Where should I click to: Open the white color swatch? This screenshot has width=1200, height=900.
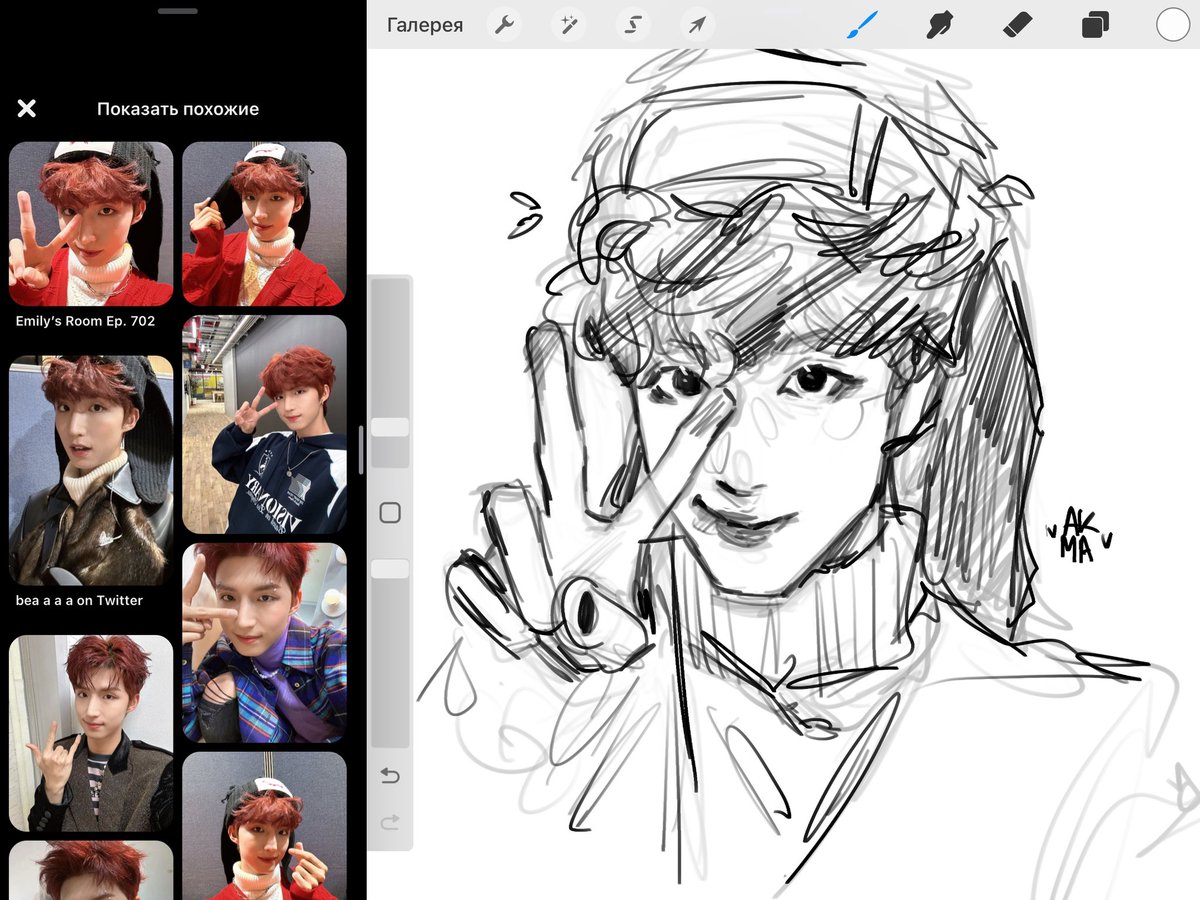1173,25
